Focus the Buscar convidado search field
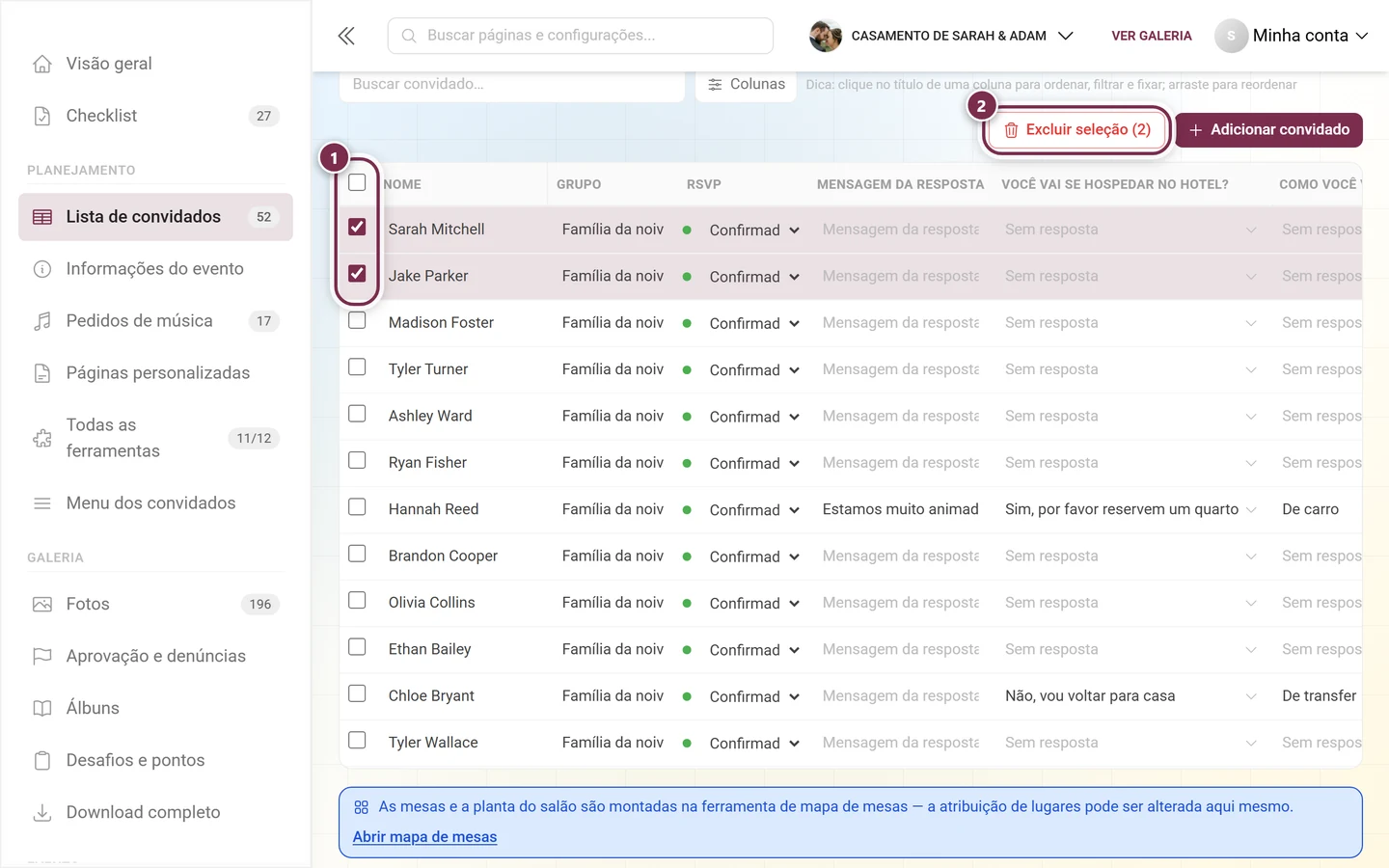 [512, 85]
